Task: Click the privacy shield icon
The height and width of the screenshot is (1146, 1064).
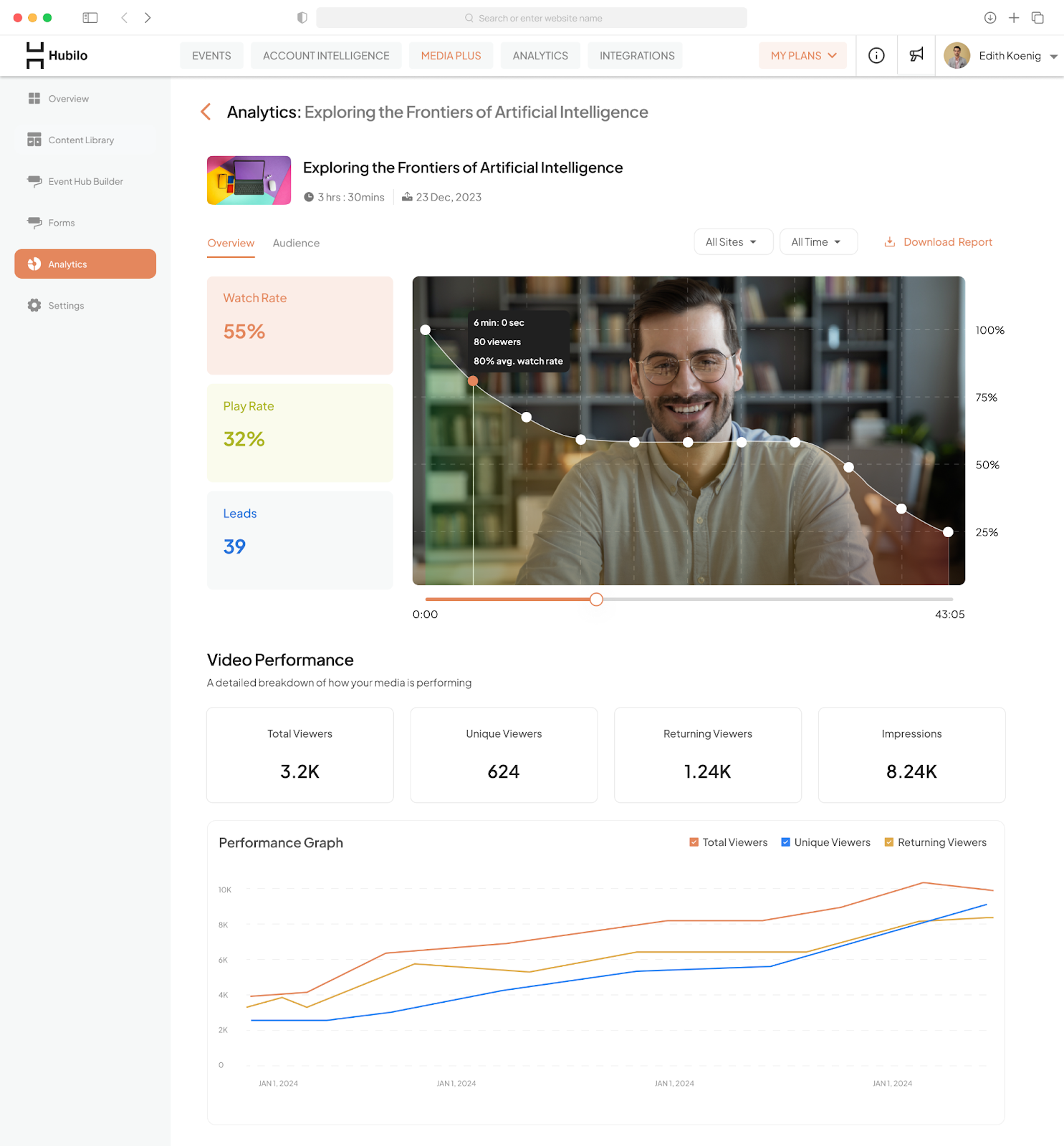Action: click(302, 18)
